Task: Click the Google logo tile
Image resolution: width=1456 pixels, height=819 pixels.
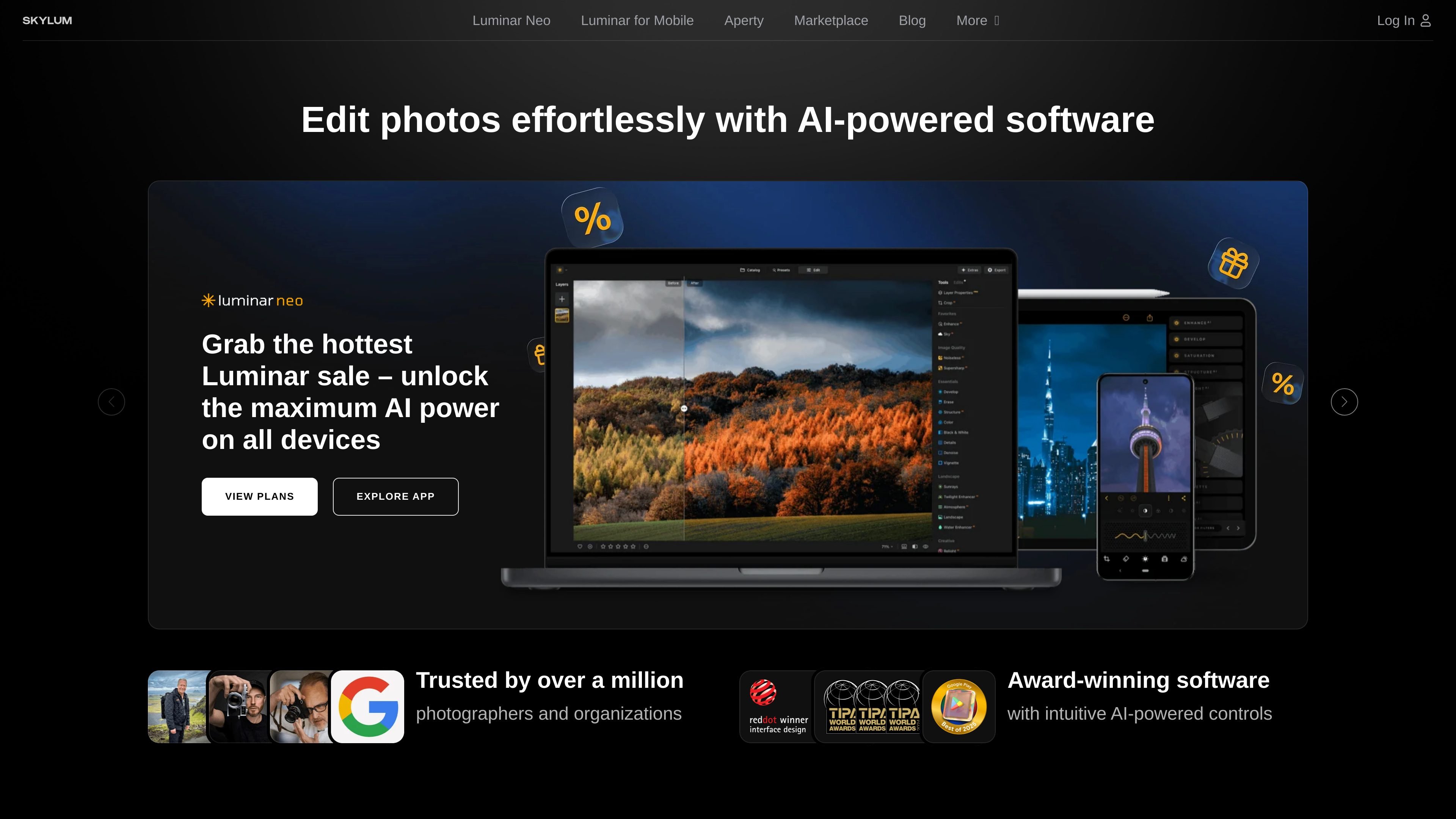Action: [x=367, y=706]
